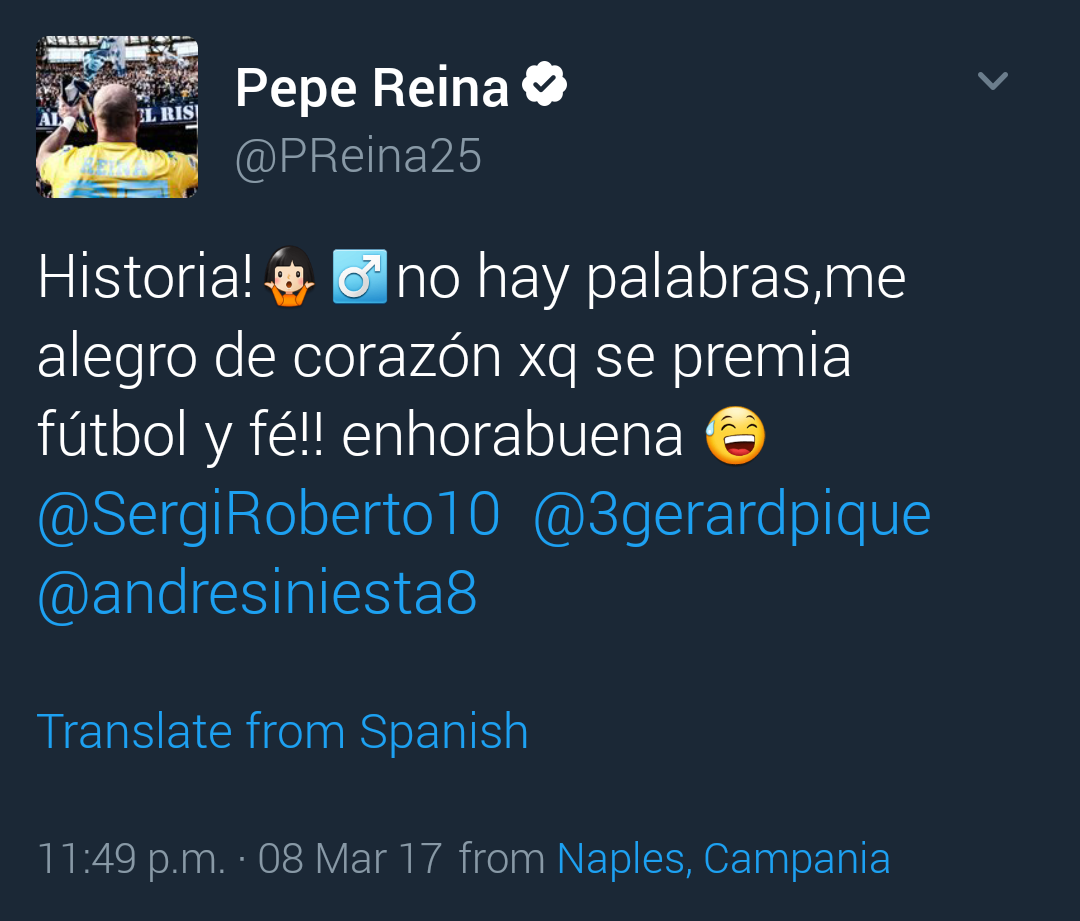Image resolution: width=1080 pixels, height=921 pixels.
Task: Open Pepe Reina's profile picture
Action: tap(117, 117)
